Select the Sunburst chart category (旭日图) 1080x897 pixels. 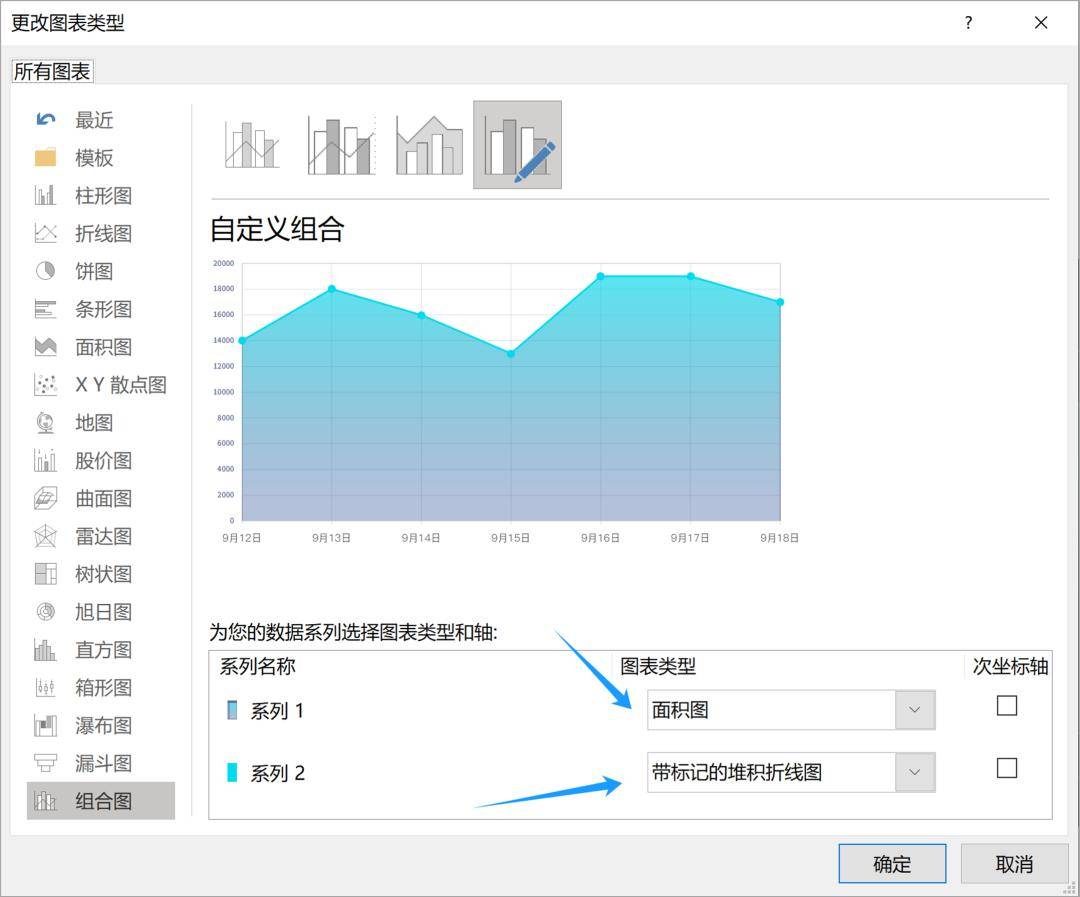102,612
